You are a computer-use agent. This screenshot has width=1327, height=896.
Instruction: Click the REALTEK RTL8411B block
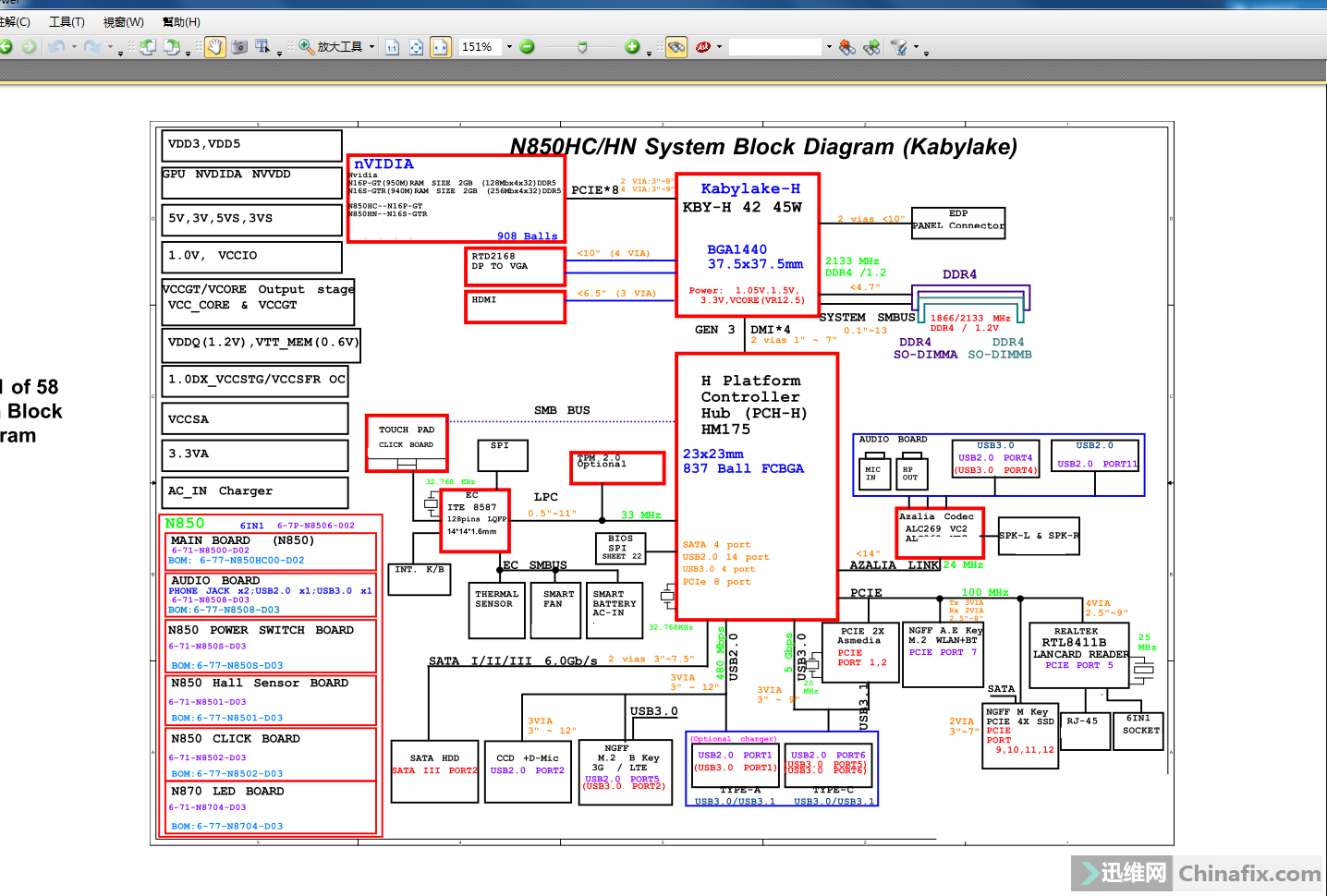1079,655
